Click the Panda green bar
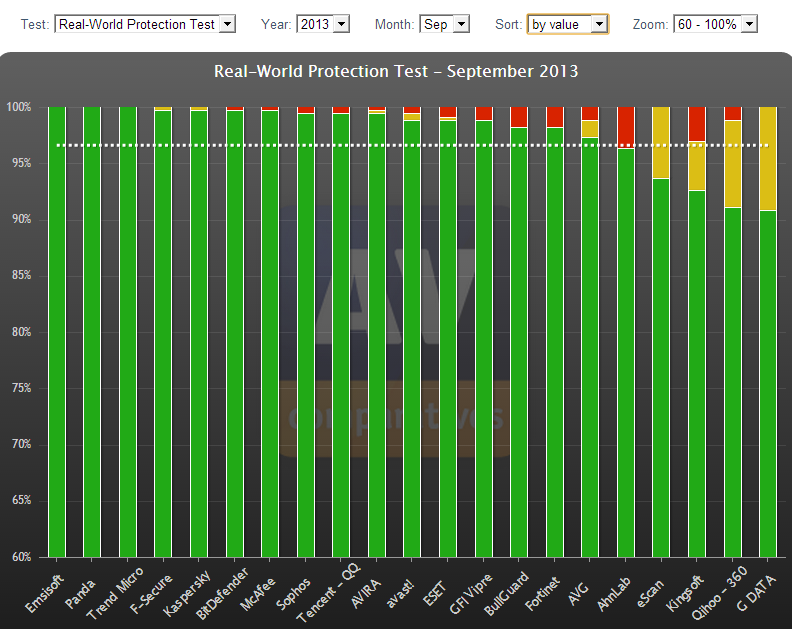Viewport: 792px width, 629px height. 92,332
